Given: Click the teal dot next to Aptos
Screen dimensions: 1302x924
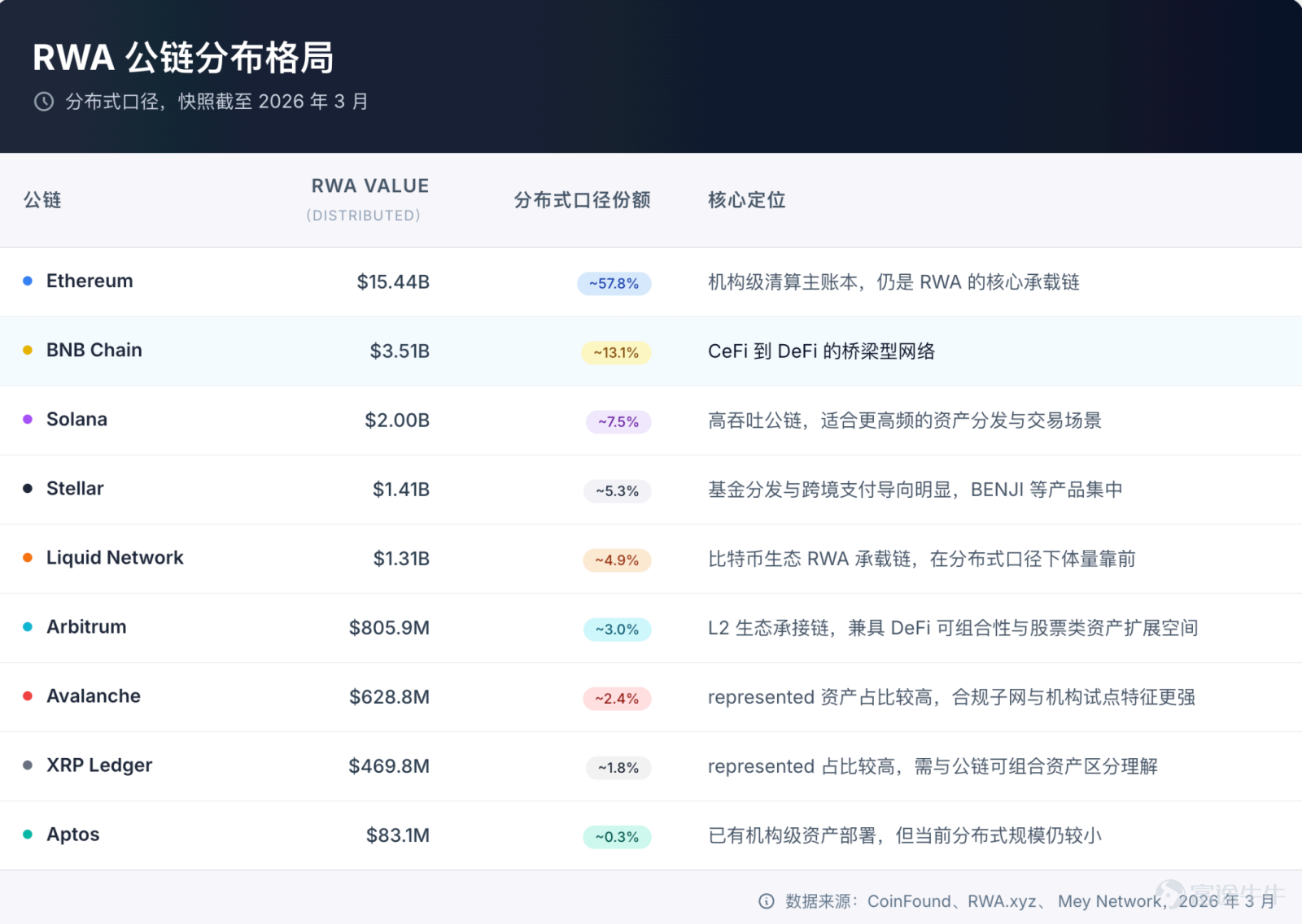Looking at the screenshot, I should [x=28, y=834].
